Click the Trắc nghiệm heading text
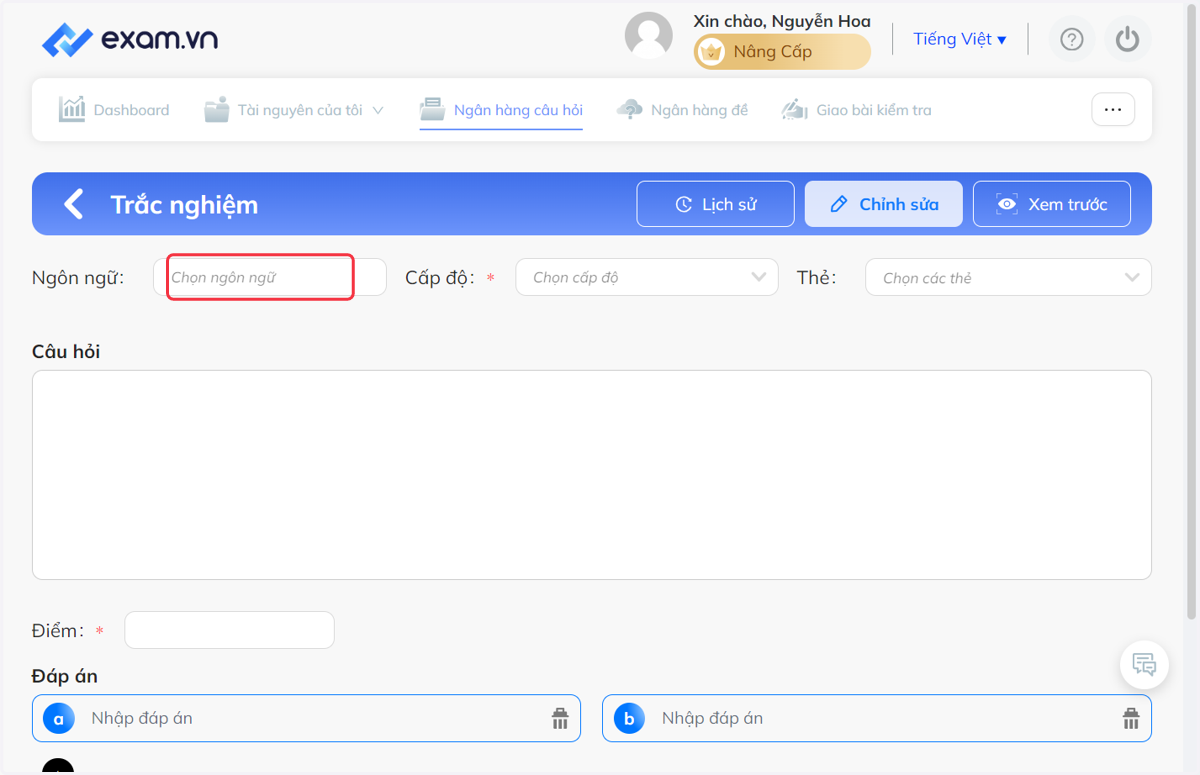 (x=184, y=204)
